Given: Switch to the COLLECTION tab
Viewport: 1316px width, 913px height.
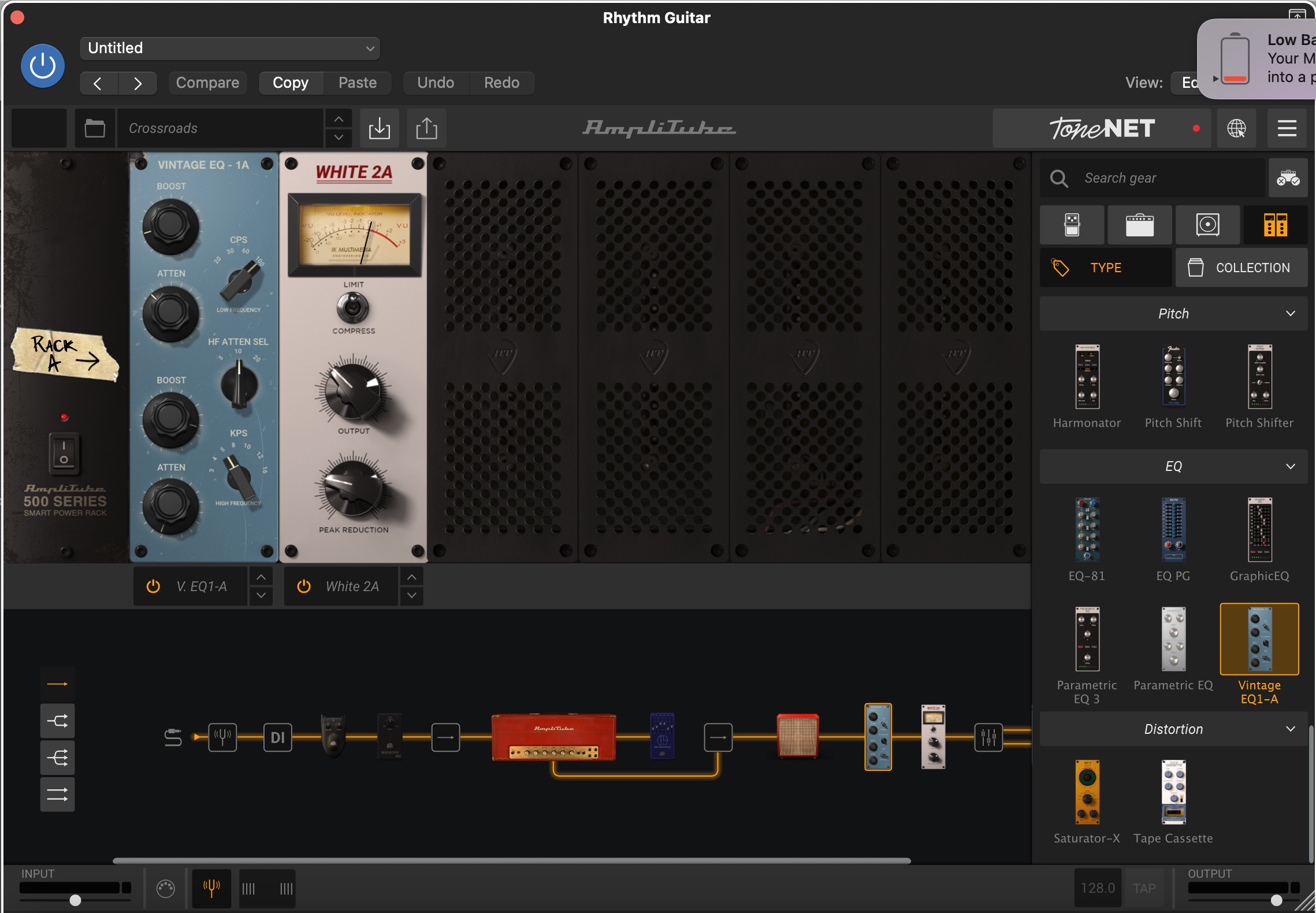Looking at the screenshot, I should point(1241,268).
